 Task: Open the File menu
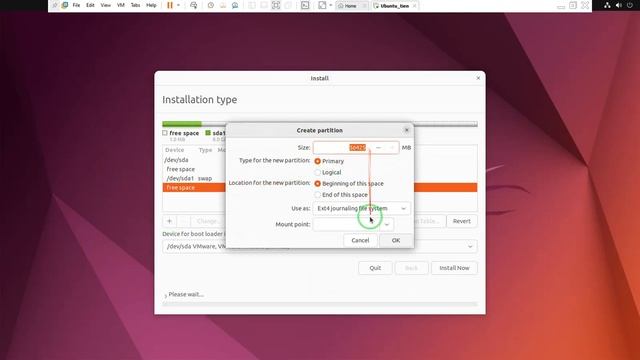(76, 5)
